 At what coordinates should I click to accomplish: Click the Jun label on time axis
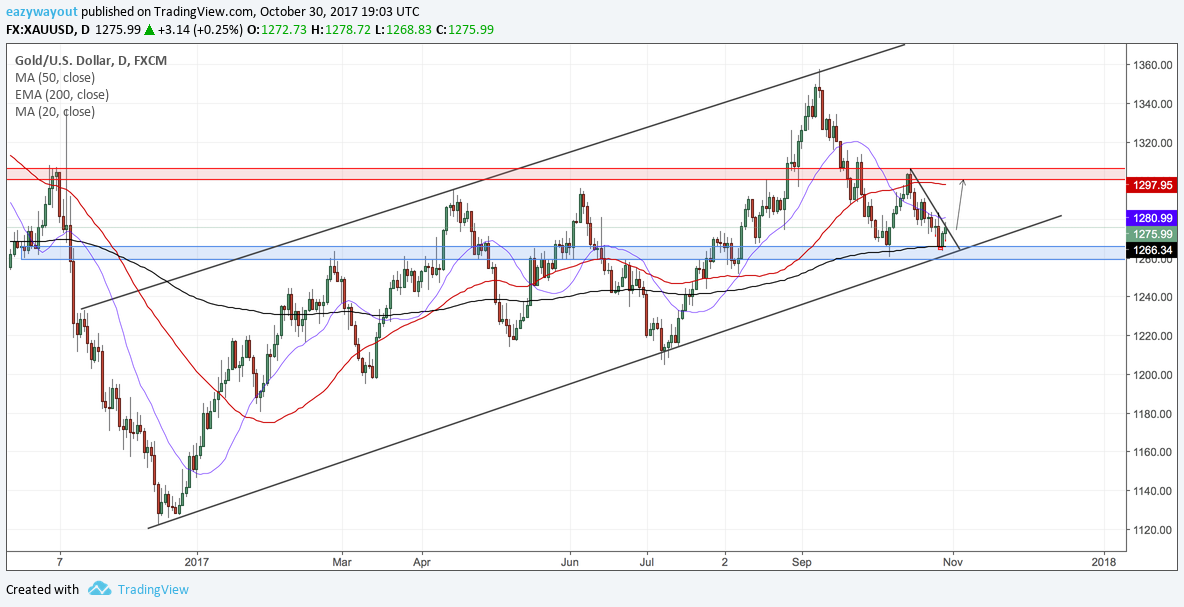click(570, 562)
